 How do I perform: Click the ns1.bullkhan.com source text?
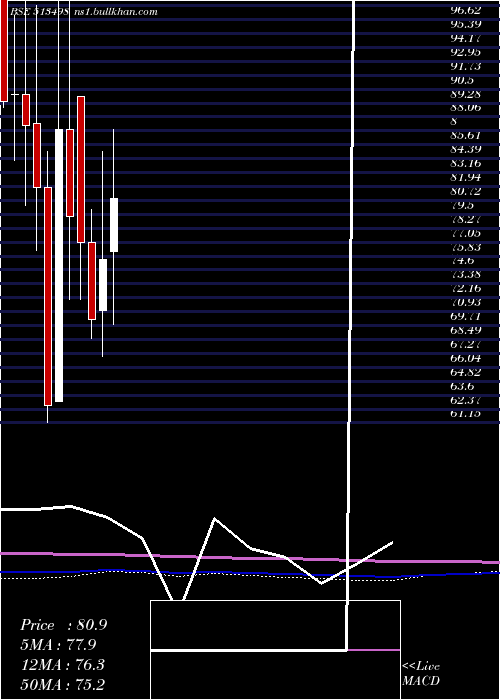click(115, 12)
